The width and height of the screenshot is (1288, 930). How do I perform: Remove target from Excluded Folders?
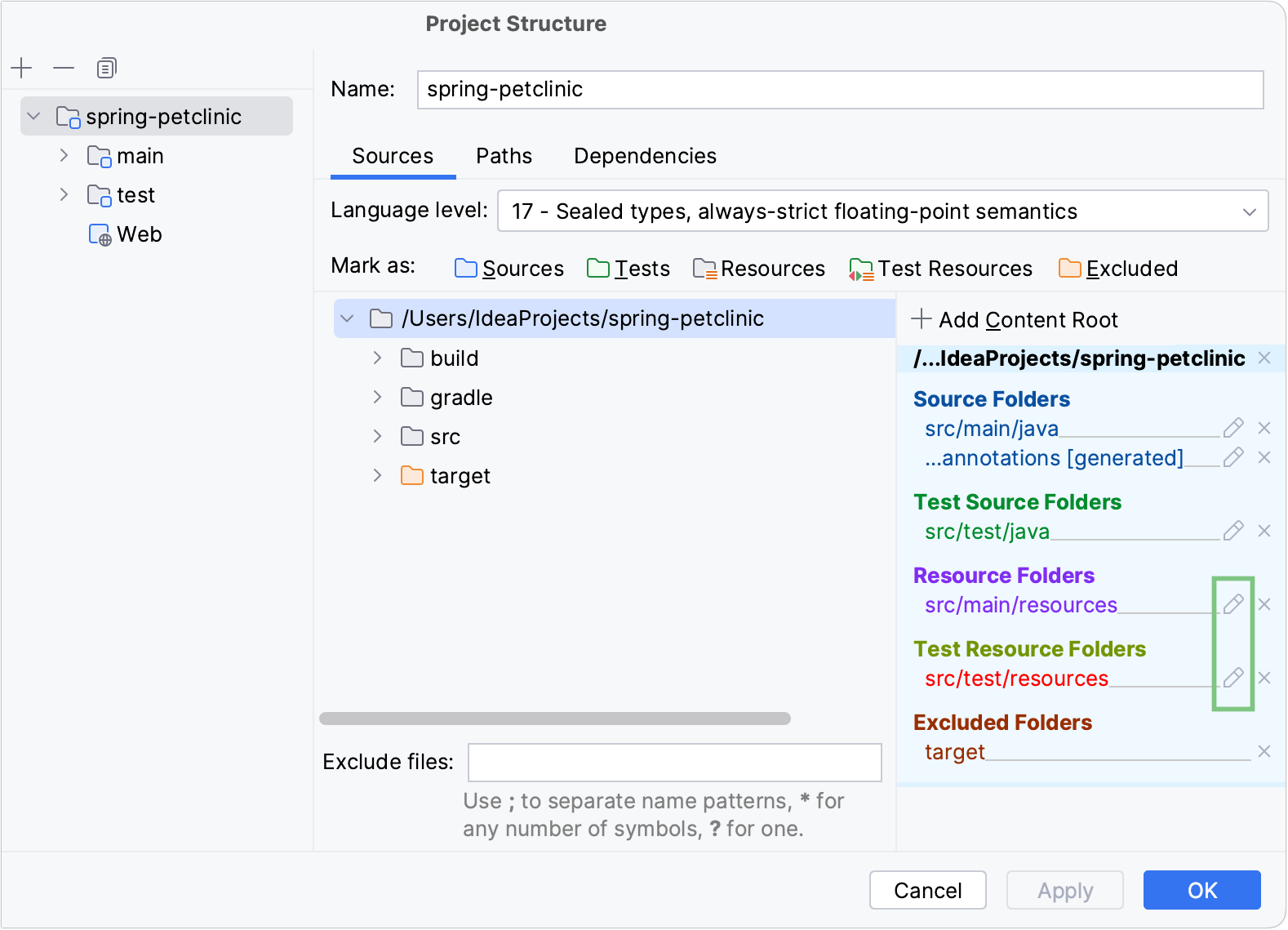point(1264,751)
